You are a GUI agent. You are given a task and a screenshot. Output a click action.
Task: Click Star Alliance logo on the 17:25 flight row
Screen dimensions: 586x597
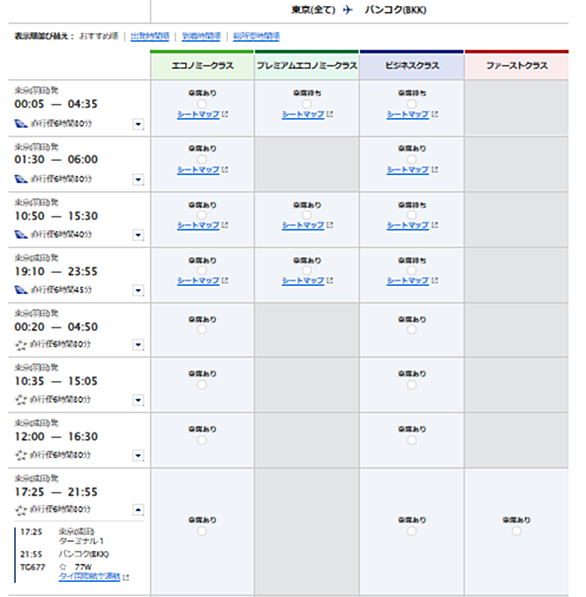pyautogui.click(x=21, y=510)
